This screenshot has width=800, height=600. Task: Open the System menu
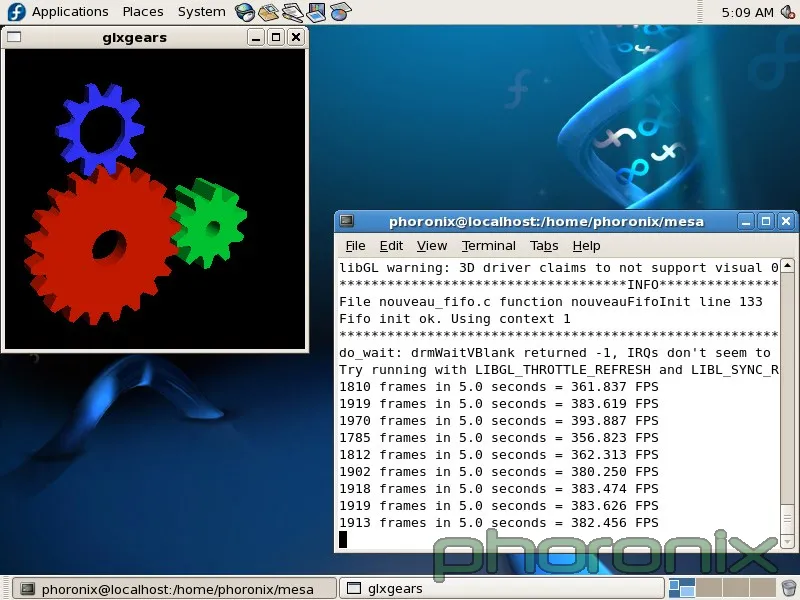click(202, 12)
